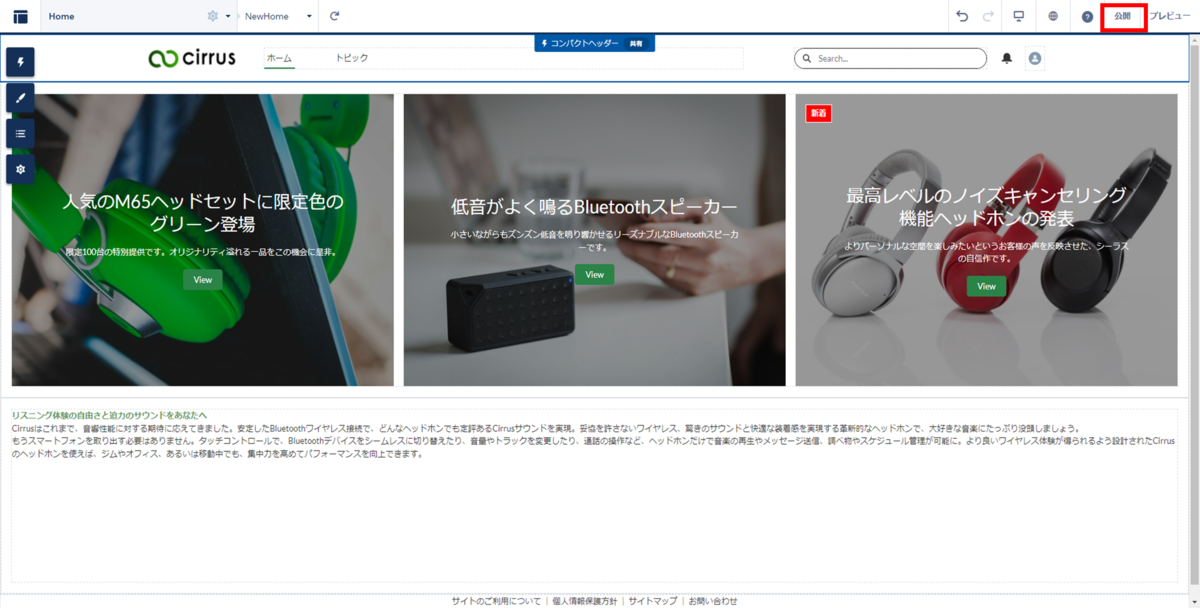Click headline 人気のM65ヘッドセットに限定色のグリーン登場
The height and width of the screenshot is (608, 1200).
(x=203, y=213)
